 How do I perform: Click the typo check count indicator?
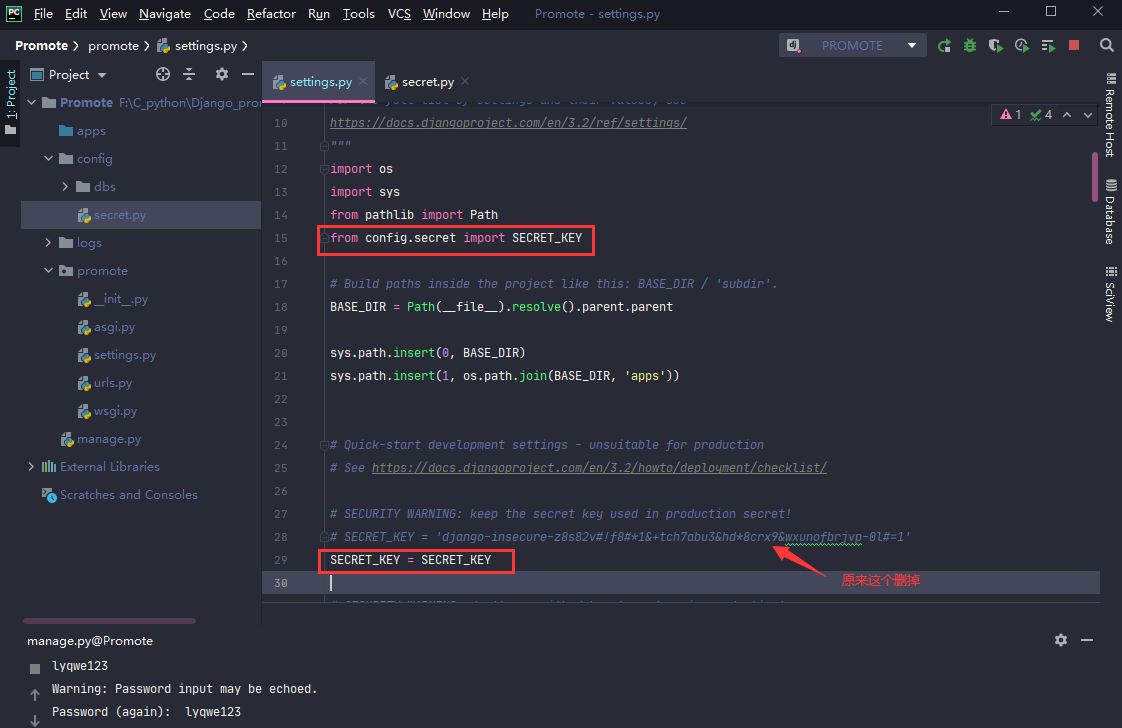tap(1040, 115)
